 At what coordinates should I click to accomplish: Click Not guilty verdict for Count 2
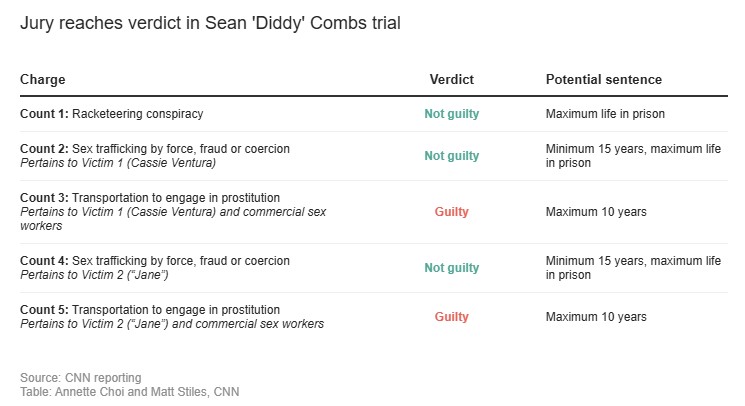point(451,156)
